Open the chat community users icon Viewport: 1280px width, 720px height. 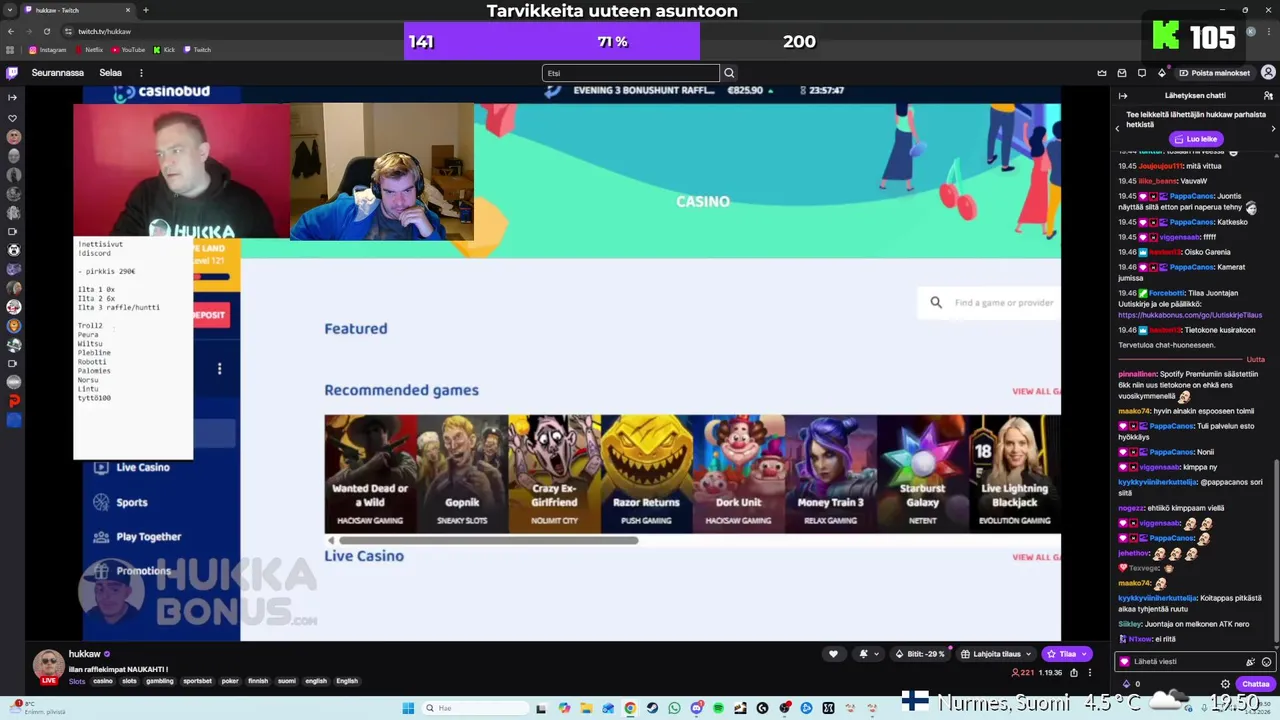pyautogui.click(x=1270, y=96)
